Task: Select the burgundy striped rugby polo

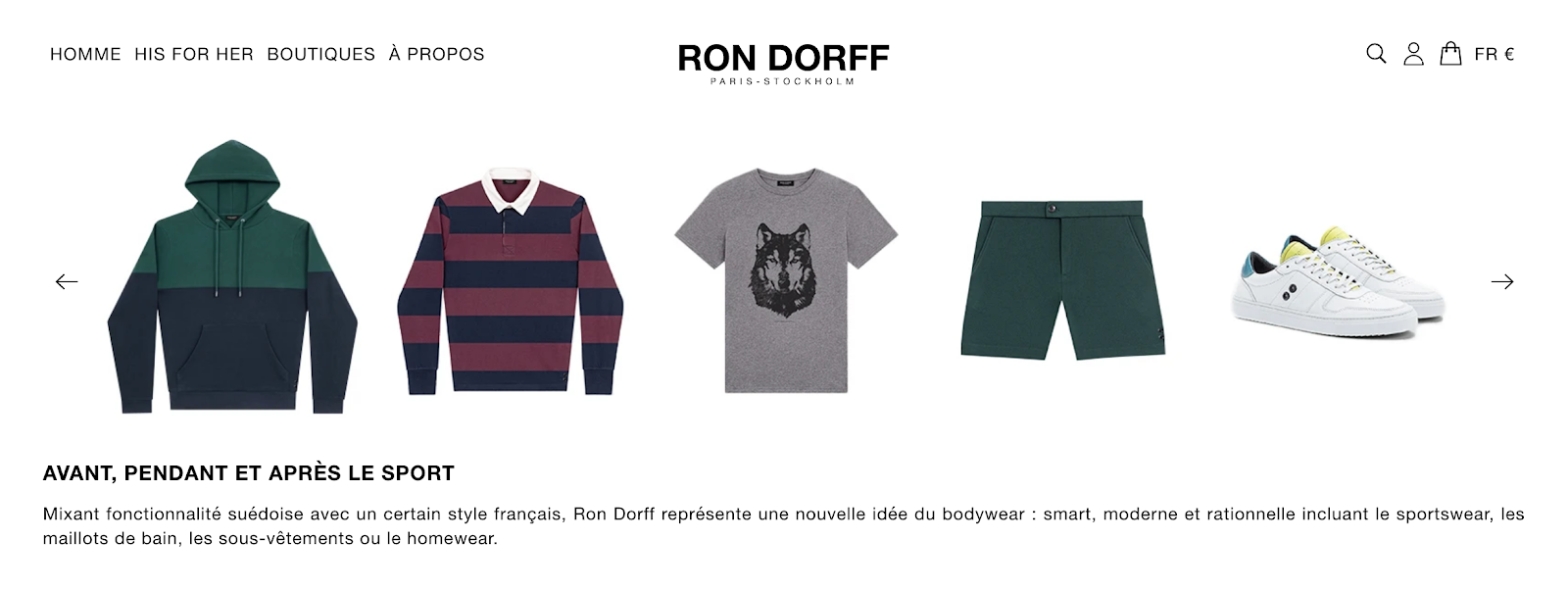Action: click(x=511, y=281)
